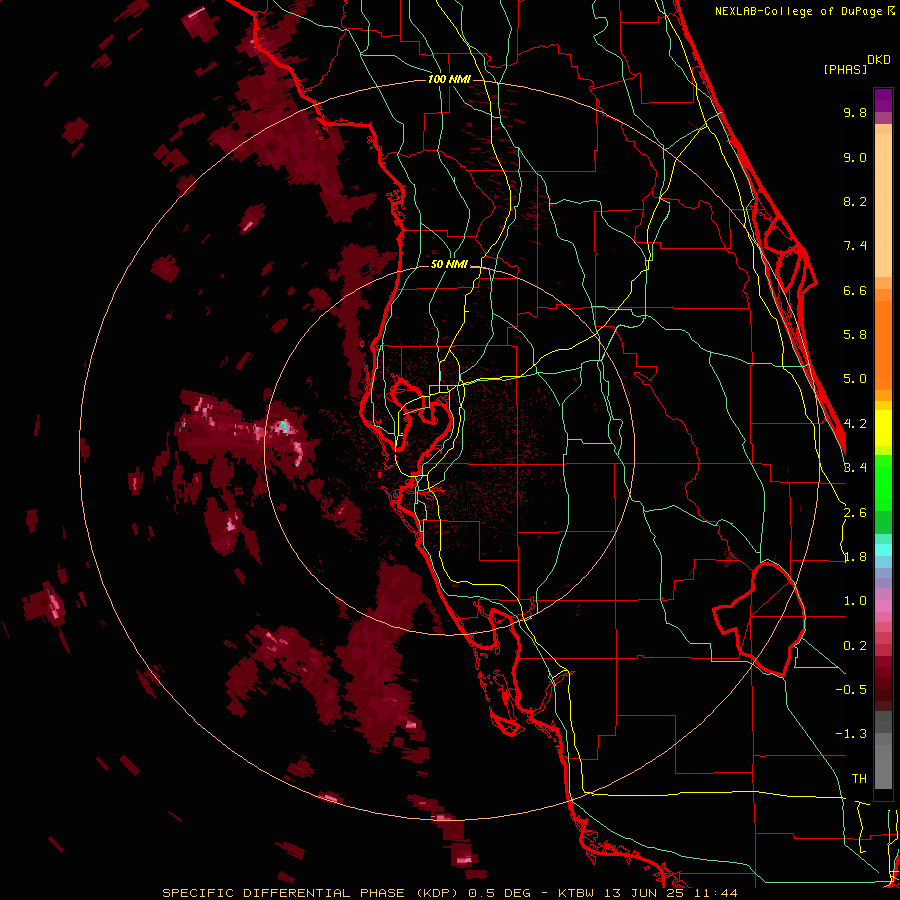
Task: Click the 6.6 value on the color scale
Action: (x=855, y=290)
